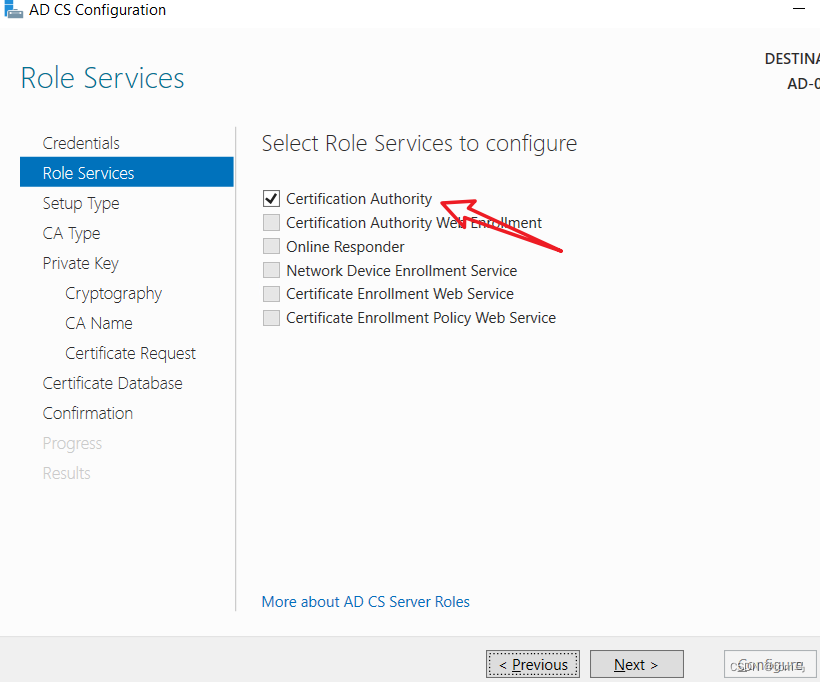Click the Network Device Enrollment Service label

[x=402, y=270]
